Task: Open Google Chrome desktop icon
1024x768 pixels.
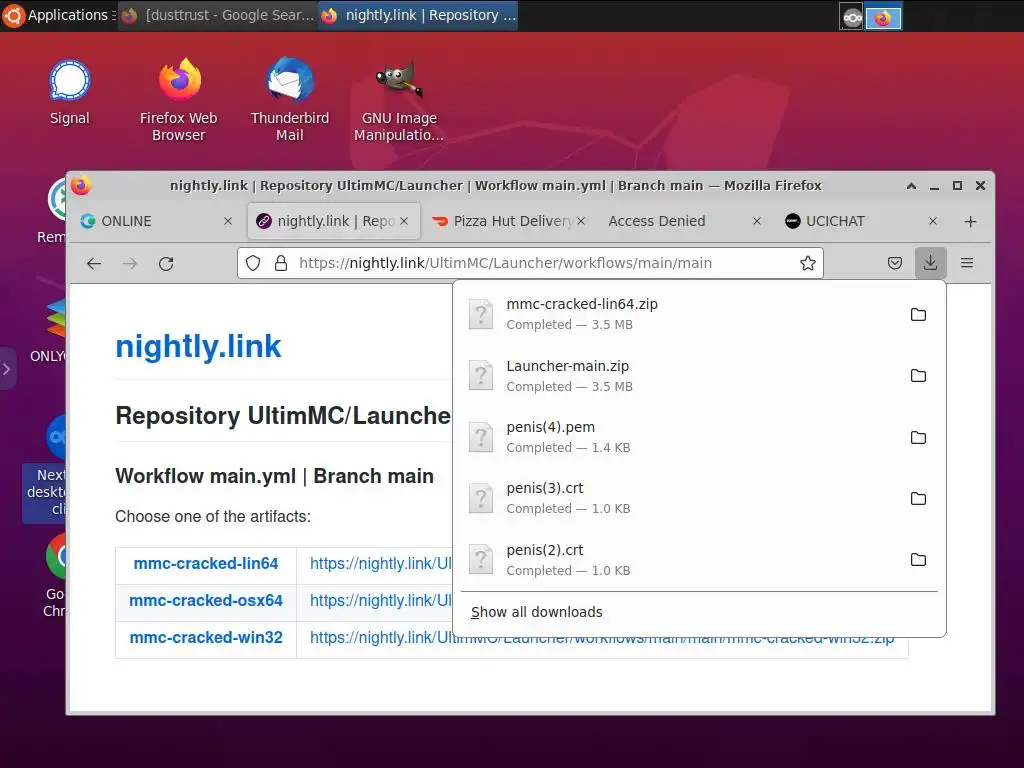Action: point(55,575)
